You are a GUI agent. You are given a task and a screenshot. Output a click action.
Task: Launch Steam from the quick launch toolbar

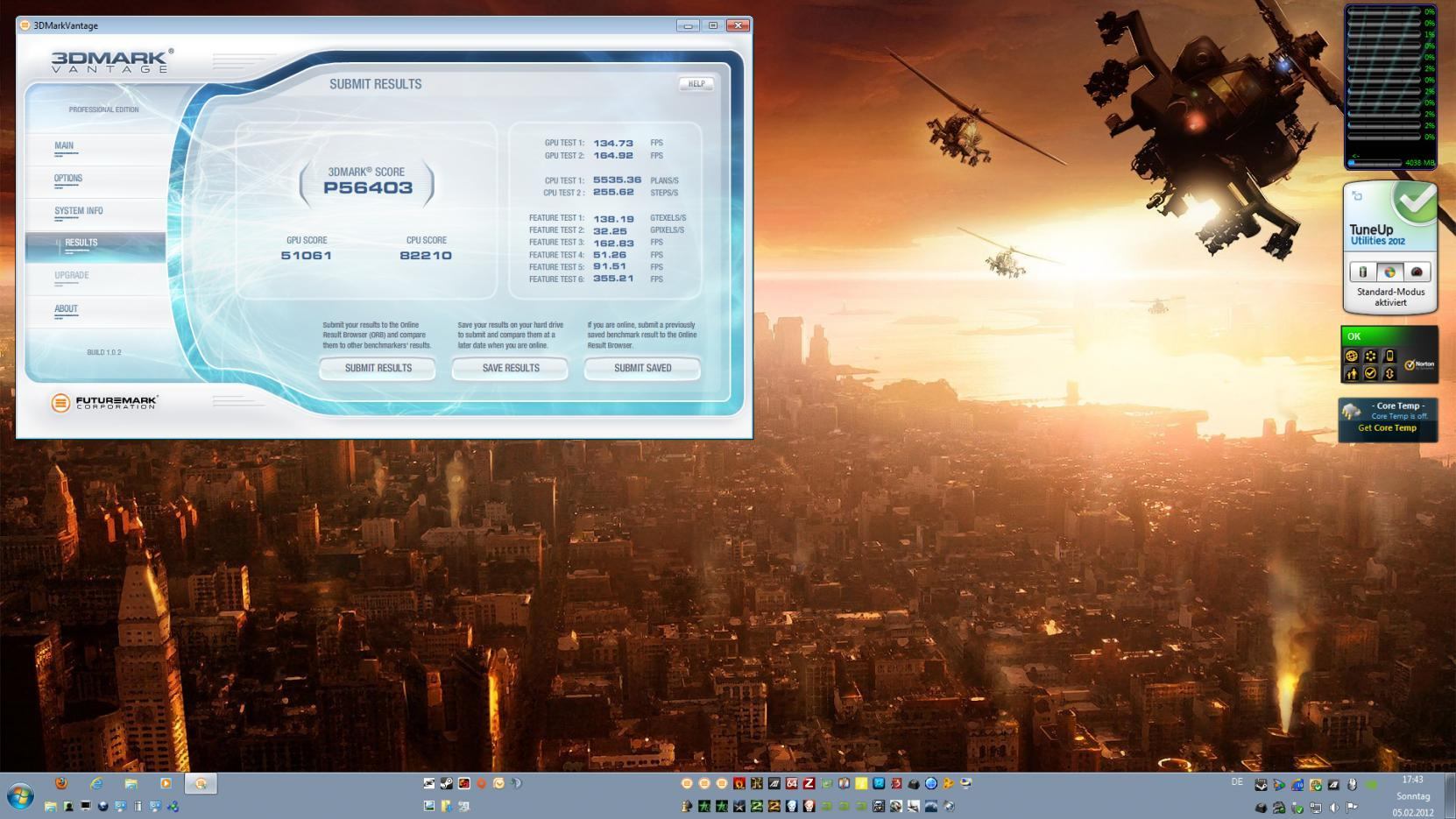coord(447,784)
